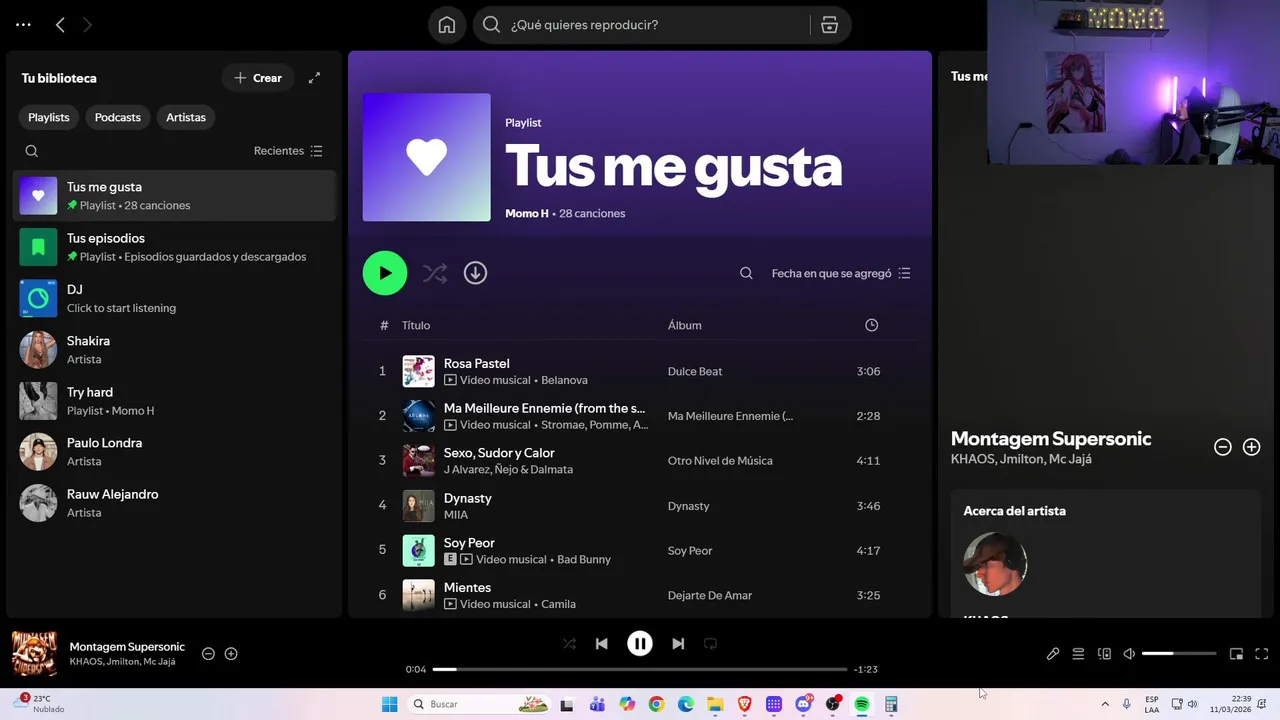Viewport: 1280px width, 720px height.
Task: Open the mini player
Action: pos(1236,654)
